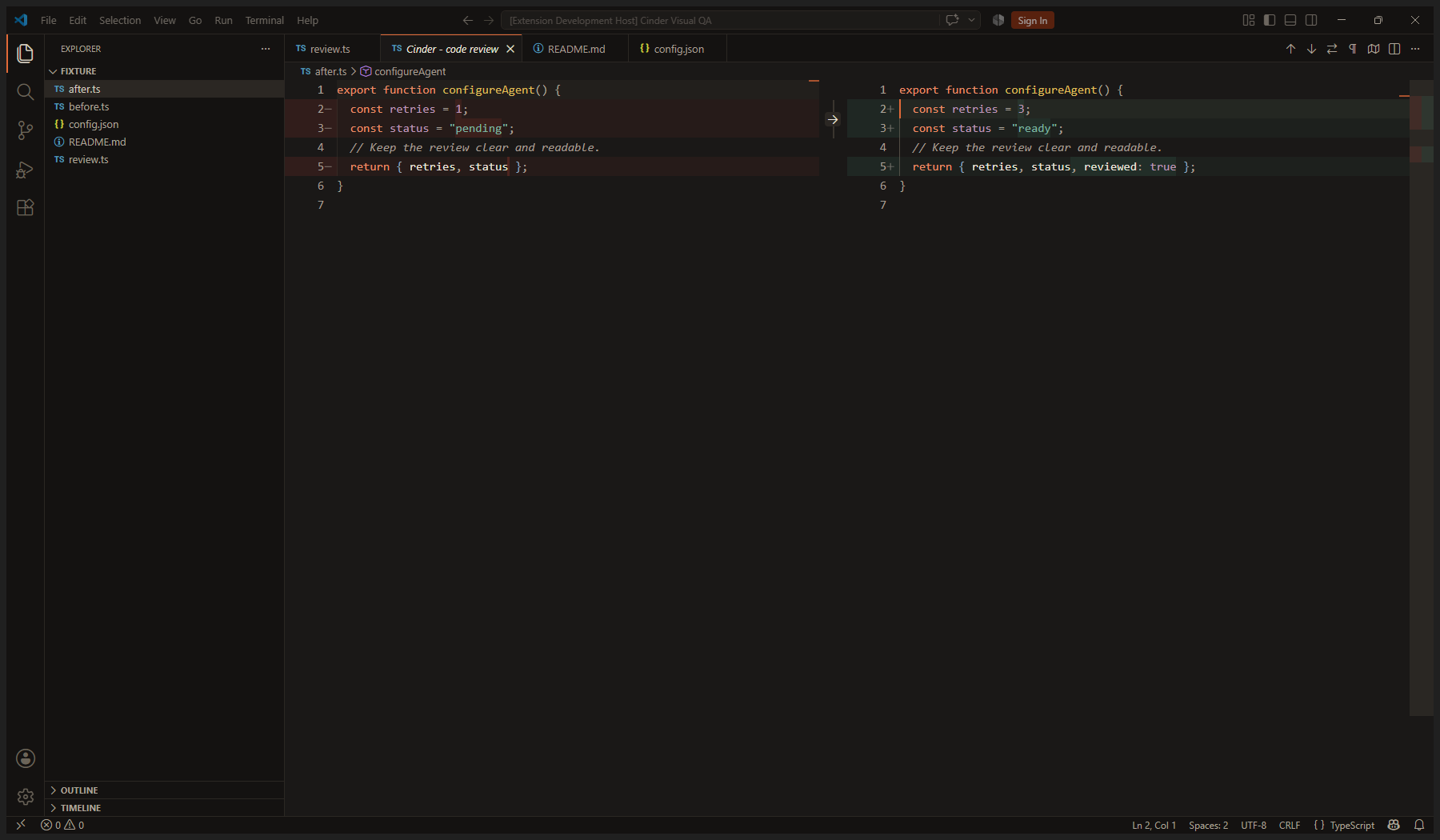Viewport: 1440px width, 840px height.
Task: Swap left and right diff sides
Action: [x=1332, y=49]
